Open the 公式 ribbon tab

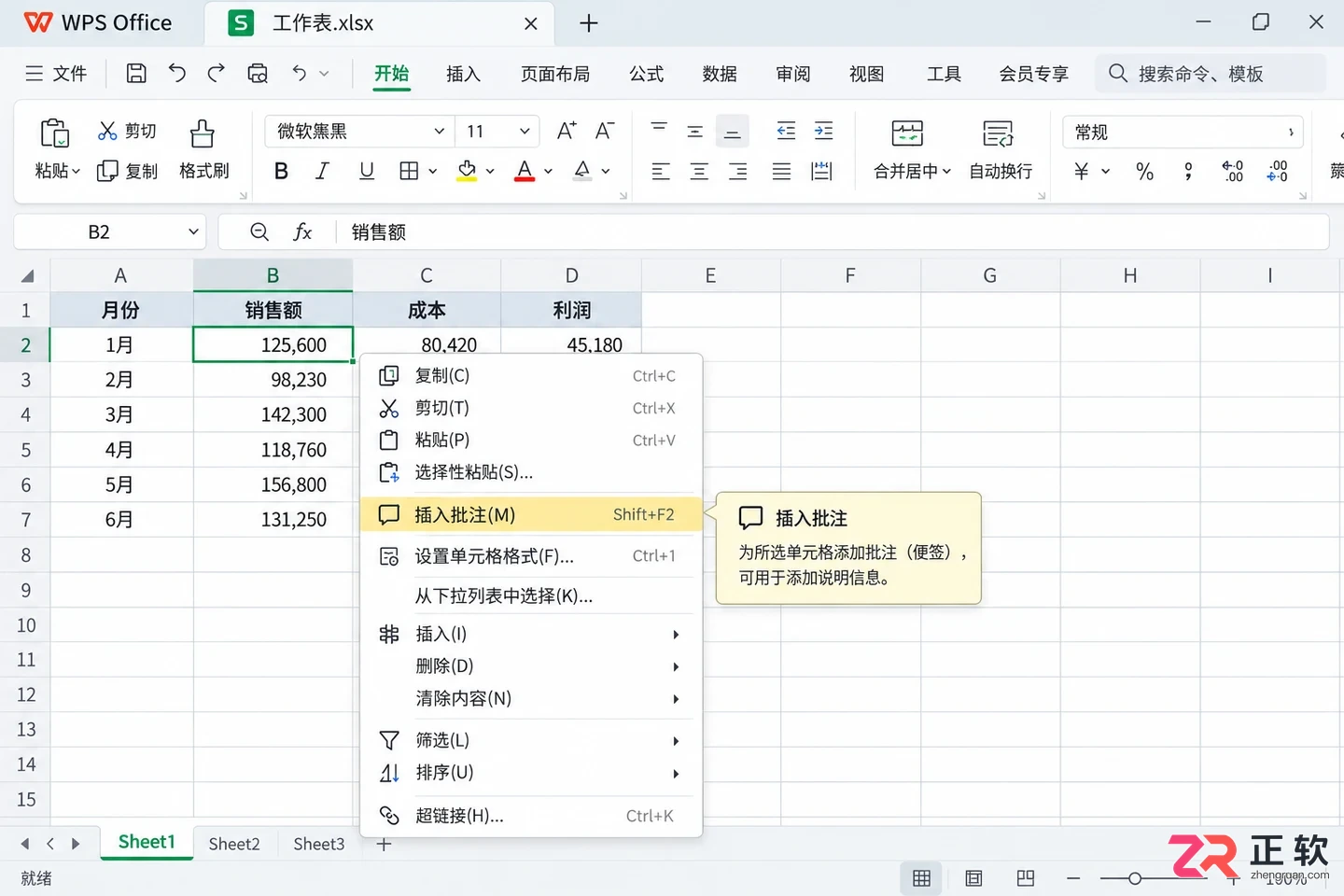coord(646,74)
